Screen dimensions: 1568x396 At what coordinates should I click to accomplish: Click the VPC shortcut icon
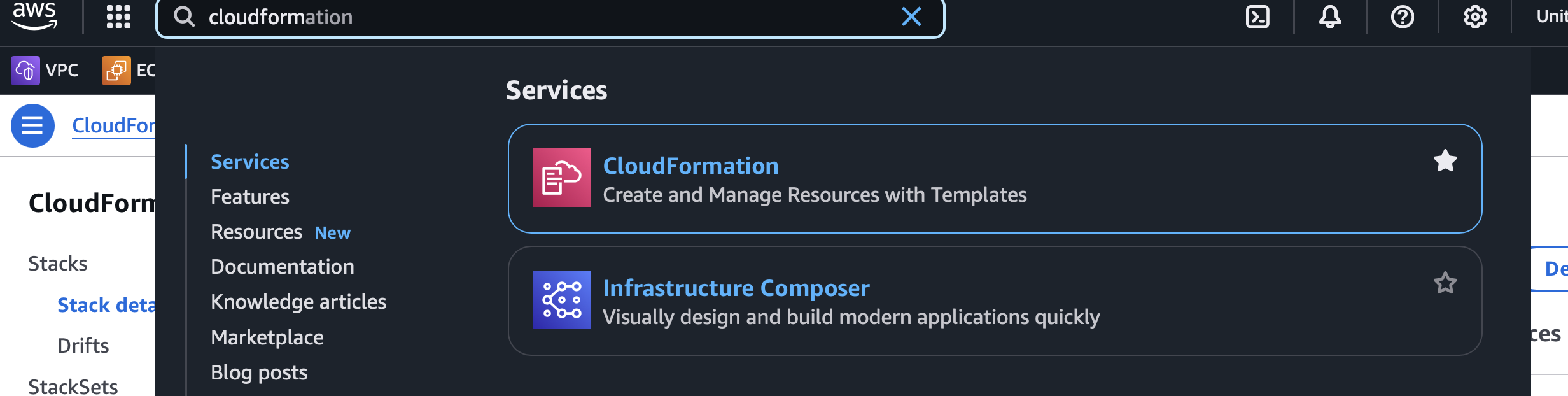[x=25, y=70]
